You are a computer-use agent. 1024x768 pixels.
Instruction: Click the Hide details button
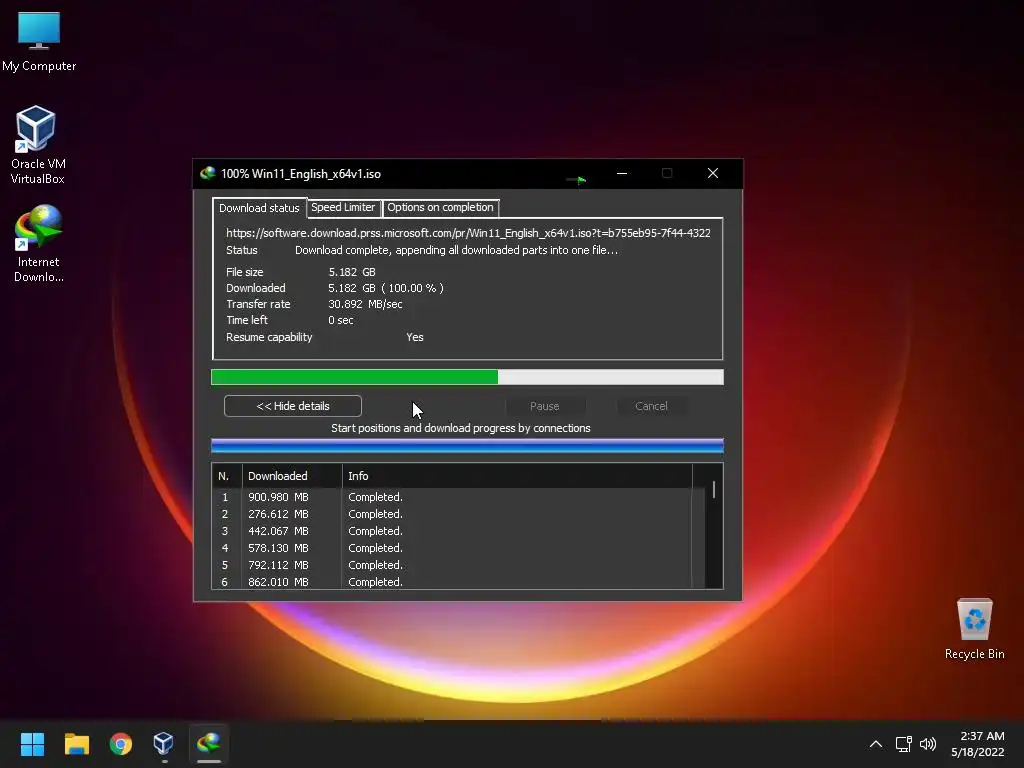293,406
